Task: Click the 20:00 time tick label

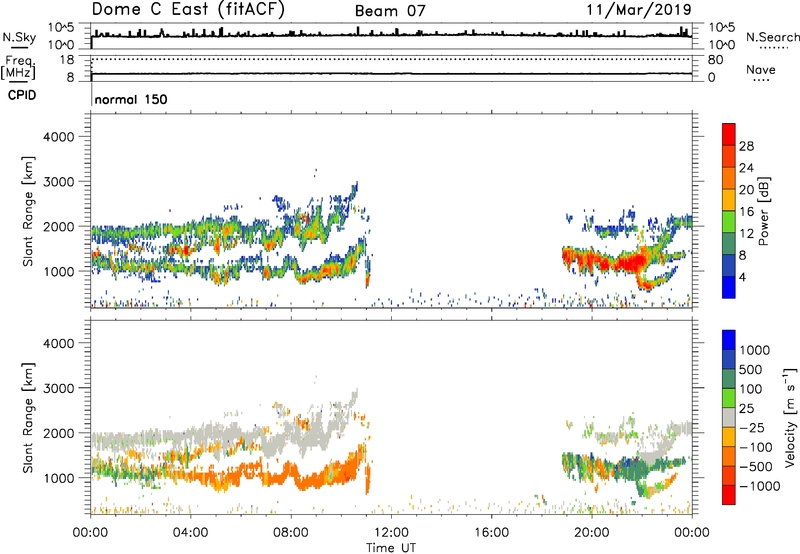Action: coord(591,533)
